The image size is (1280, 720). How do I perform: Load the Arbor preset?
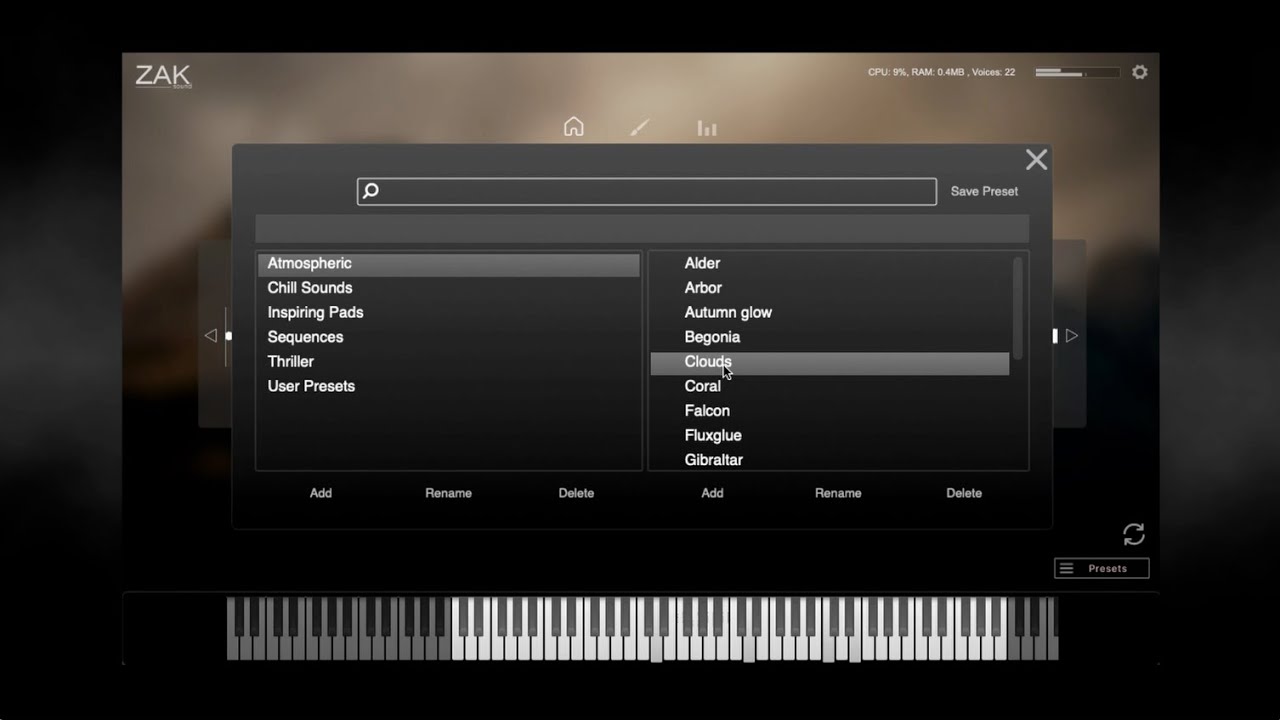tap(830, 288)
